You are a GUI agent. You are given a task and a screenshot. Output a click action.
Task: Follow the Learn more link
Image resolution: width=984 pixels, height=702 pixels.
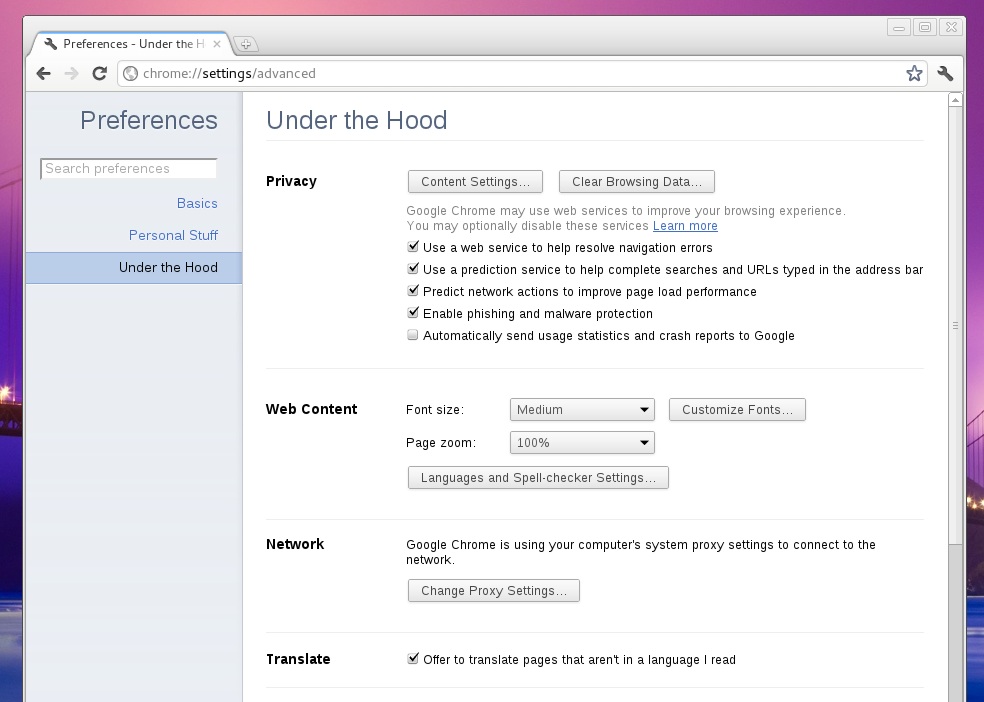click(x=685, y=226)
